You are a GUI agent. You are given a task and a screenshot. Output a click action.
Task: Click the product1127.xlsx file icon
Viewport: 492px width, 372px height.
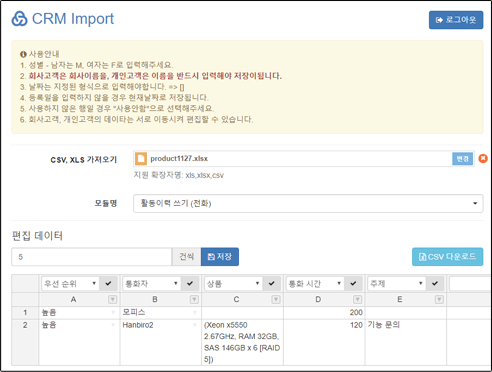click(141, 159)
